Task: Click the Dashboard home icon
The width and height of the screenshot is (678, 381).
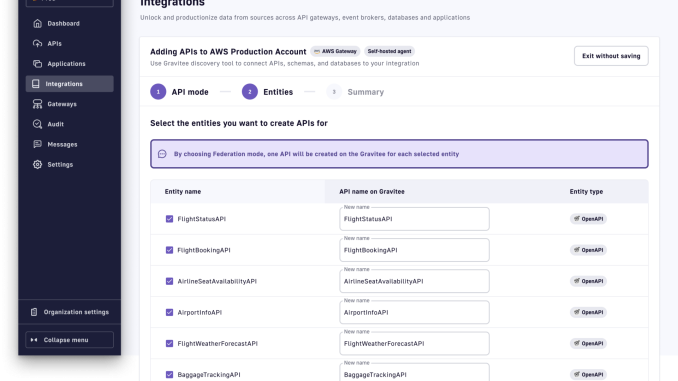Action: [38, 23]
